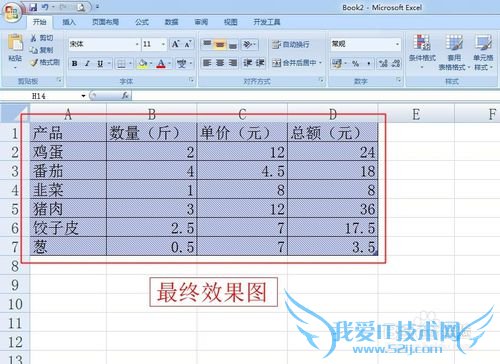Image resolution: width=500 pixels, height=364 pixels.
Task: Switch to the 插入 (Insert) tab
Action: [x=69, y=22]
